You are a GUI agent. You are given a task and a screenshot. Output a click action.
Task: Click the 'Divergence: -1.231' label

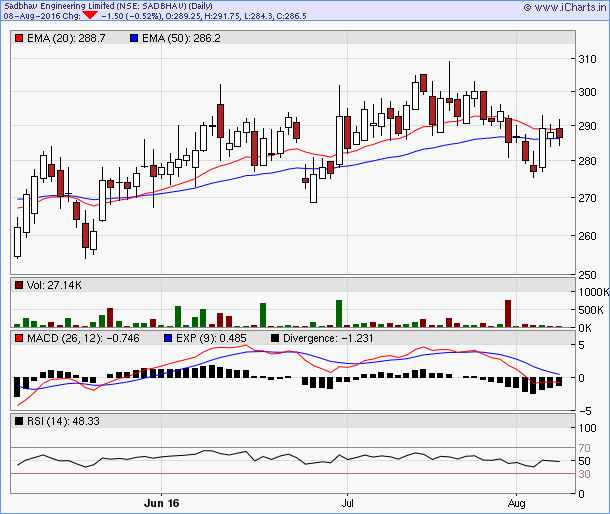click(328, 339)
